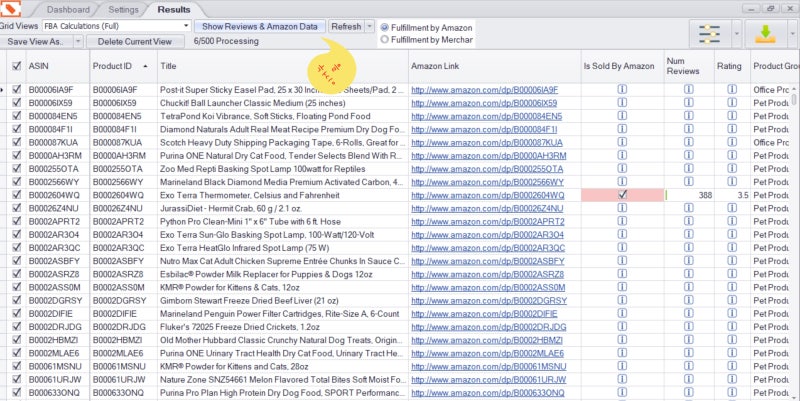The width and height of the screenshot is (800, 401).
Task: Click Is Sold By Amazon info icon for B0002APRT2
Action: 622,221
